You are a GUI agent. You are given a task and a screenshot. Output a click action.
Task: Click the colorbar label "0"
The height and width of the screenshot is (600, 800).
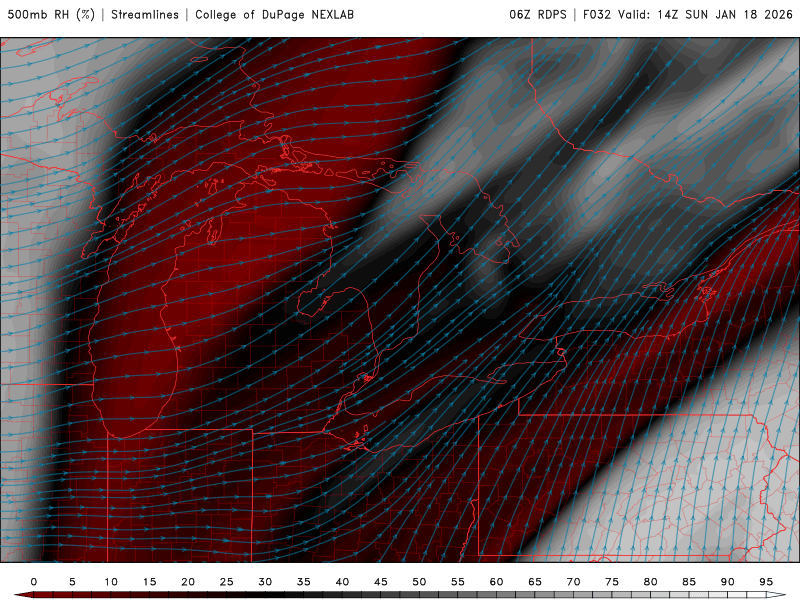(x=34, y=582)
